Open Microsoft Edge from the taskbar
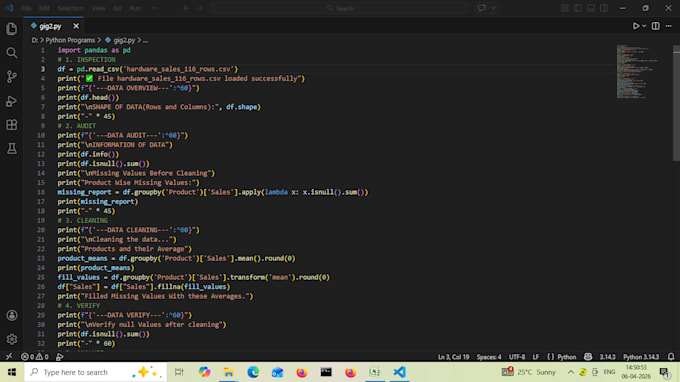The image size is (680, 382). [253, 372]
